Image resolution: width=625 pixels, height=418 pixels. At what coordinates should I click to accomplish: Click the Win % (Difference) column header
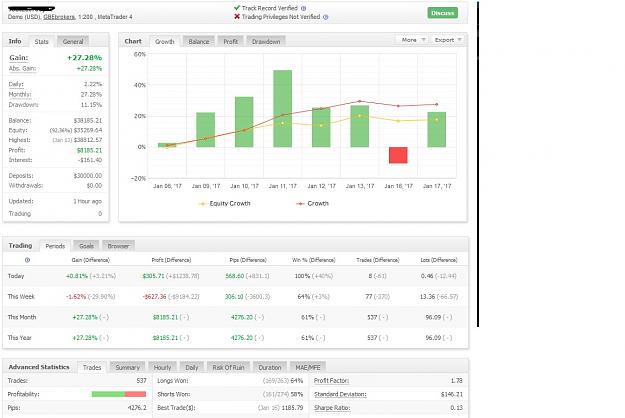(x=314, y=260)
